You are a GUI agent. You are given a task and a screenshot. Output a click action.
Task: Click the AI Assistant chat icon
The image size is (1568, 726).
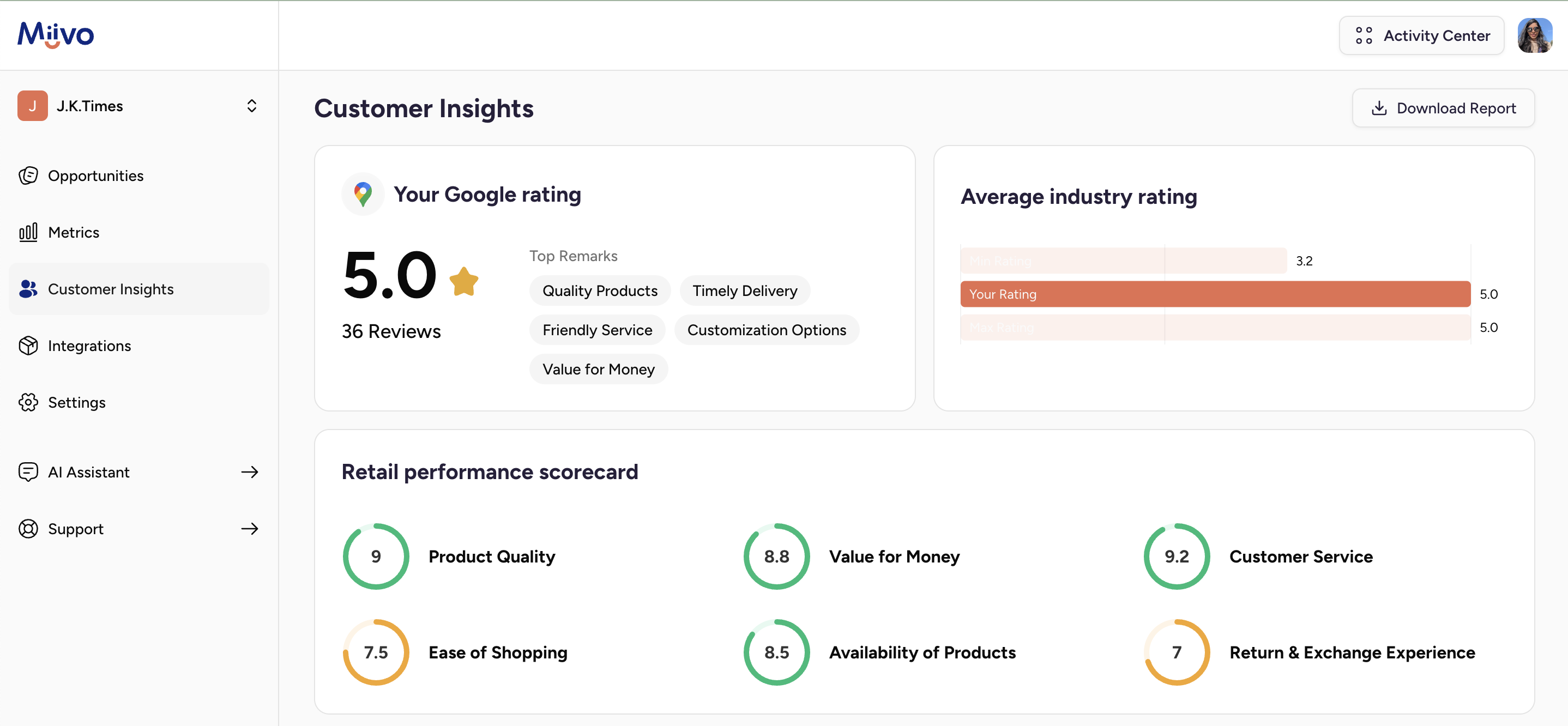pos(28,471)
